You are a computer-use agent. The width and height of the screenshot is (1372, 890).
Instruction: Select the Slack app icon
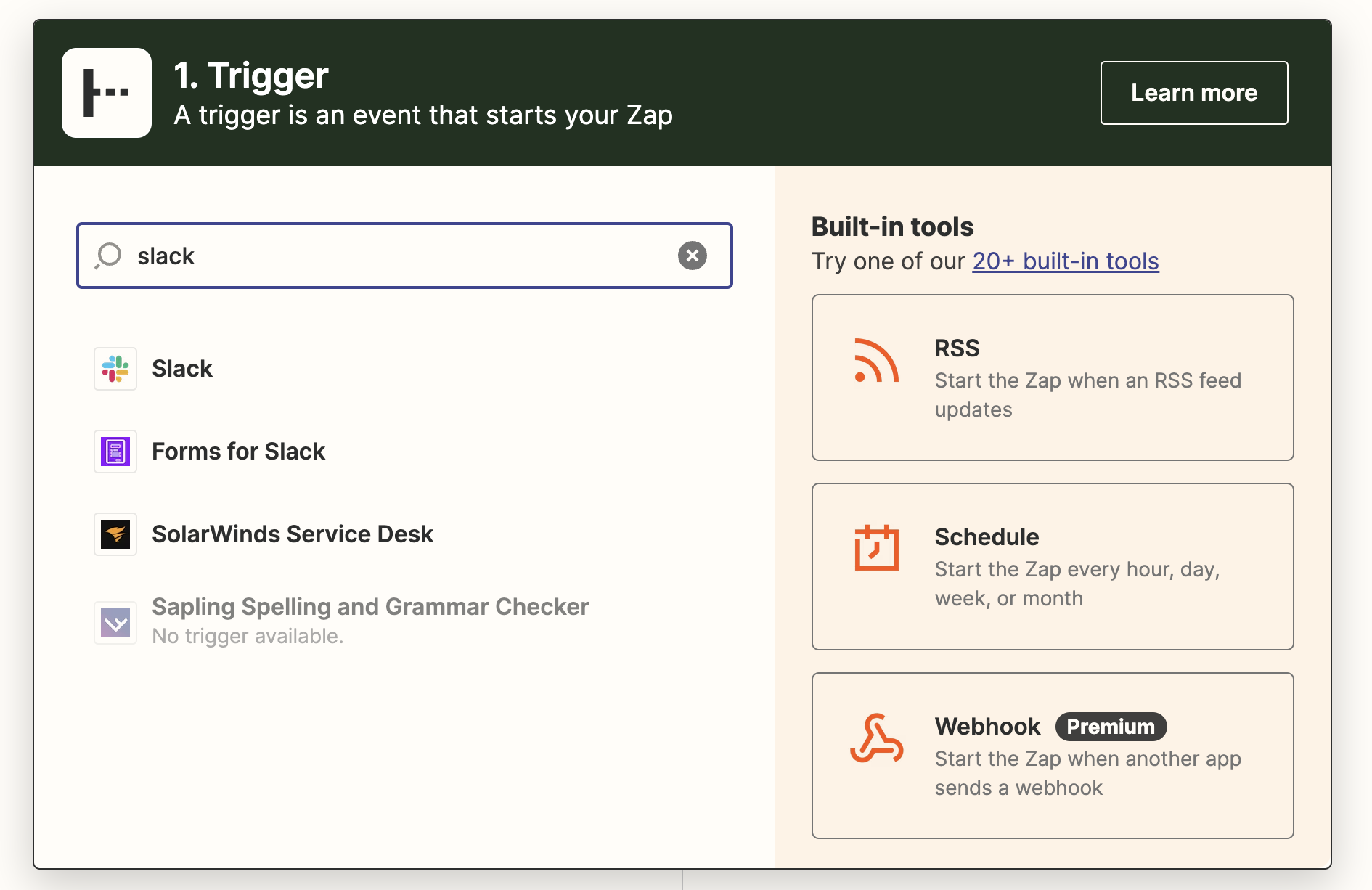coord(115,369)
